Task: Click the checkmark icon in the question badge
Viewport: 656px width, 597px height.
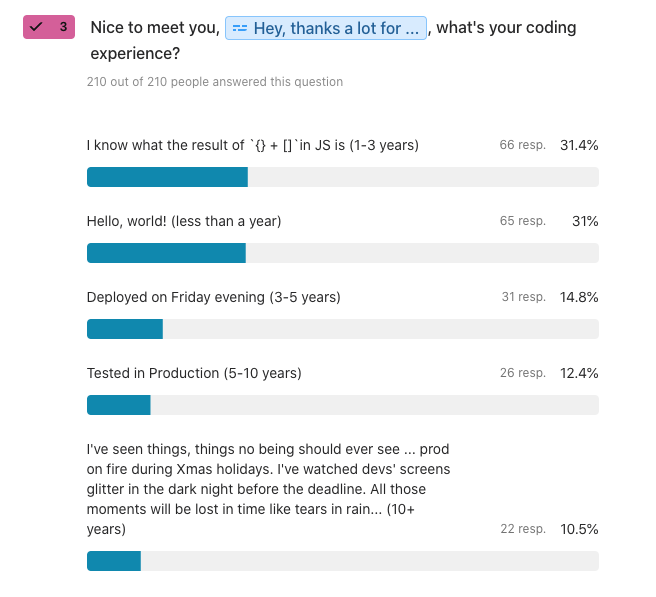Action: tap(37, 27)
